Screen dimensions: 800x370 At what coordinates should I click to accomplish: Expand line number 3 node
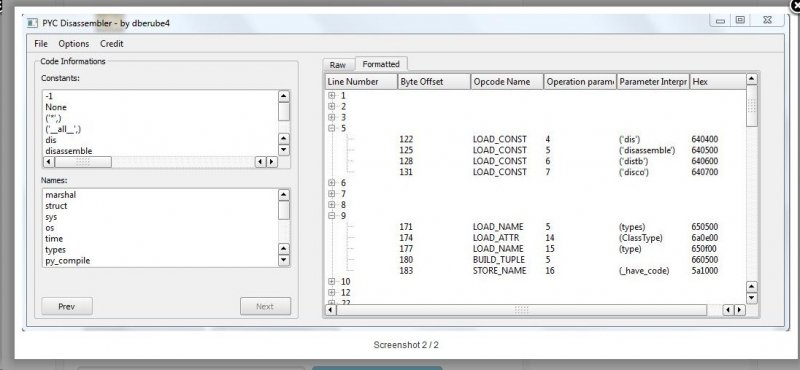click(332, 117)
